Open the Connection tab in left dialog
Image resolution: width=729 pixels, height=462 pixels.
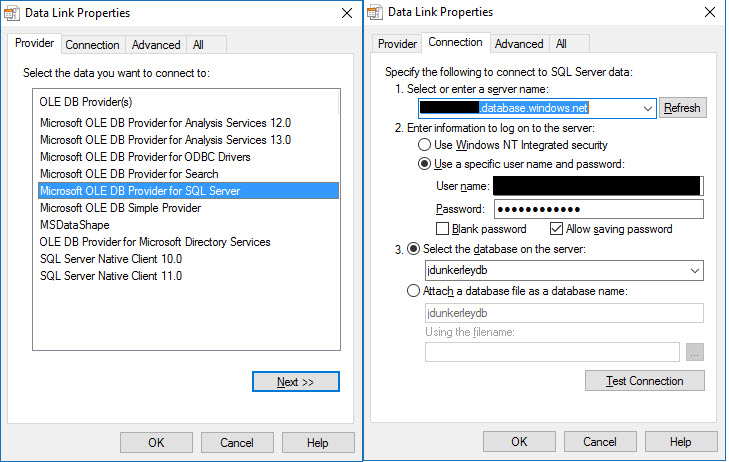(x=93, y=45)
